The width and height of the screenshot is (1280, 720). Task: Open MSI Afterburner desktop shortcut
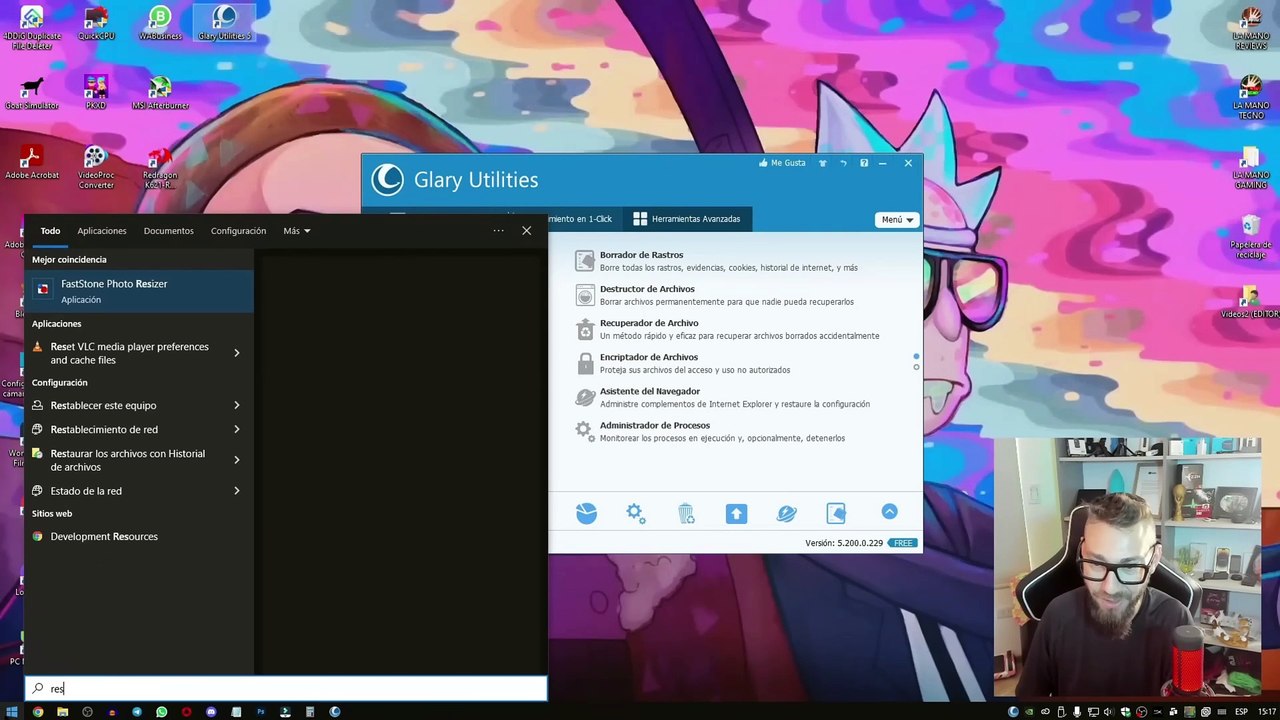pos(160,93)
